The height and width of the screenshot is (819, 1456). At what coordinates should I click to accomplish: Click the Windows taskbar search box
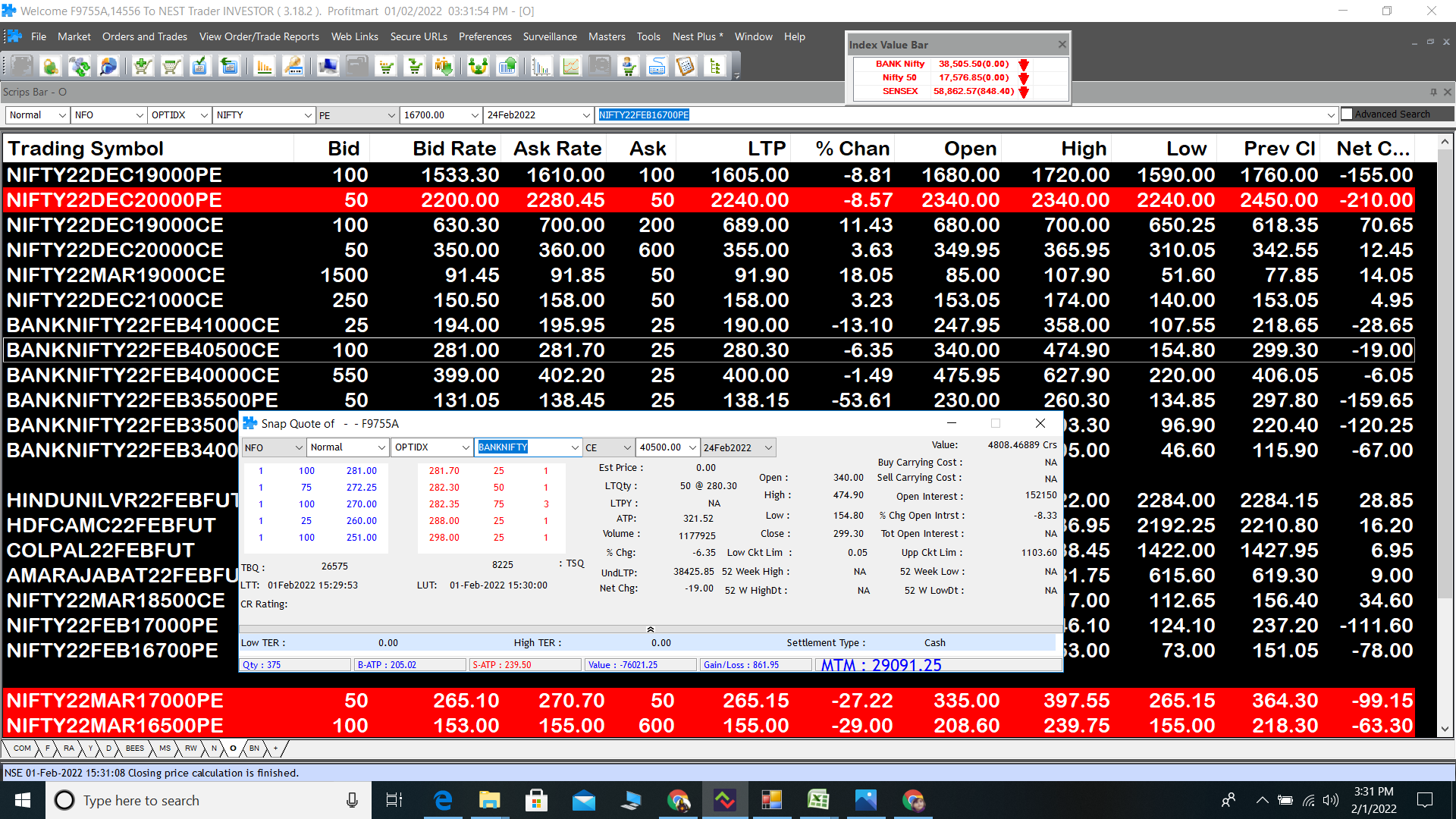tap(209, 800)
